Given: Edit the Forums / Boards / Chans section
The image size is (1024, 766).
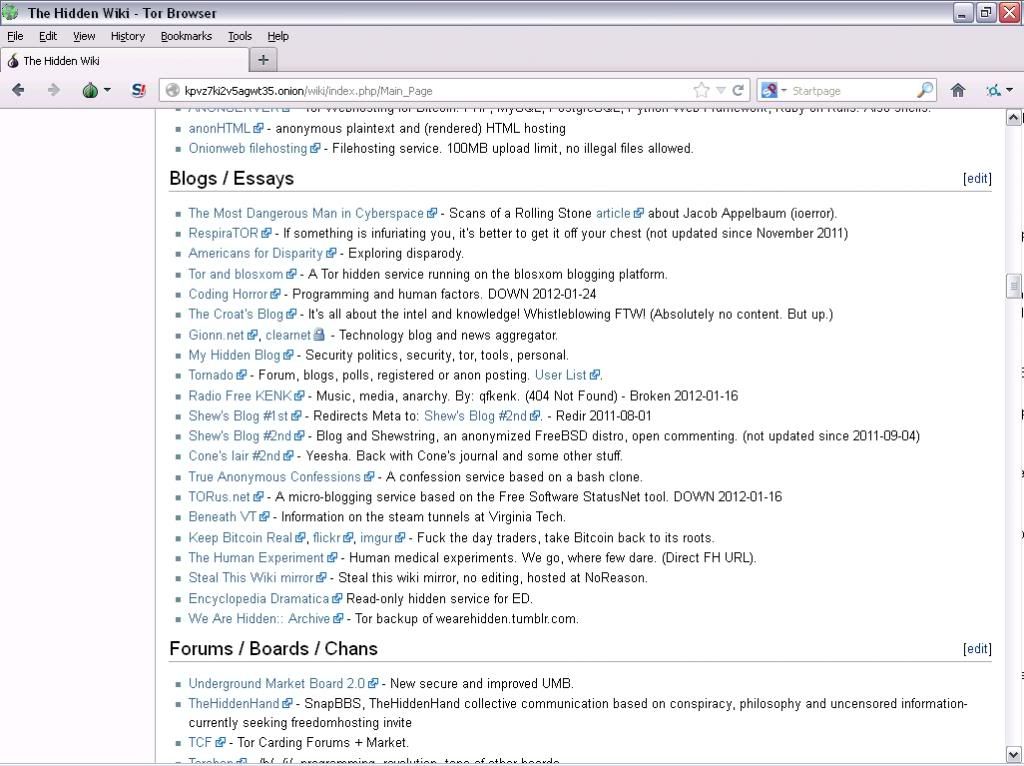Looking at the screenshot, I should (x=977, y=648).
